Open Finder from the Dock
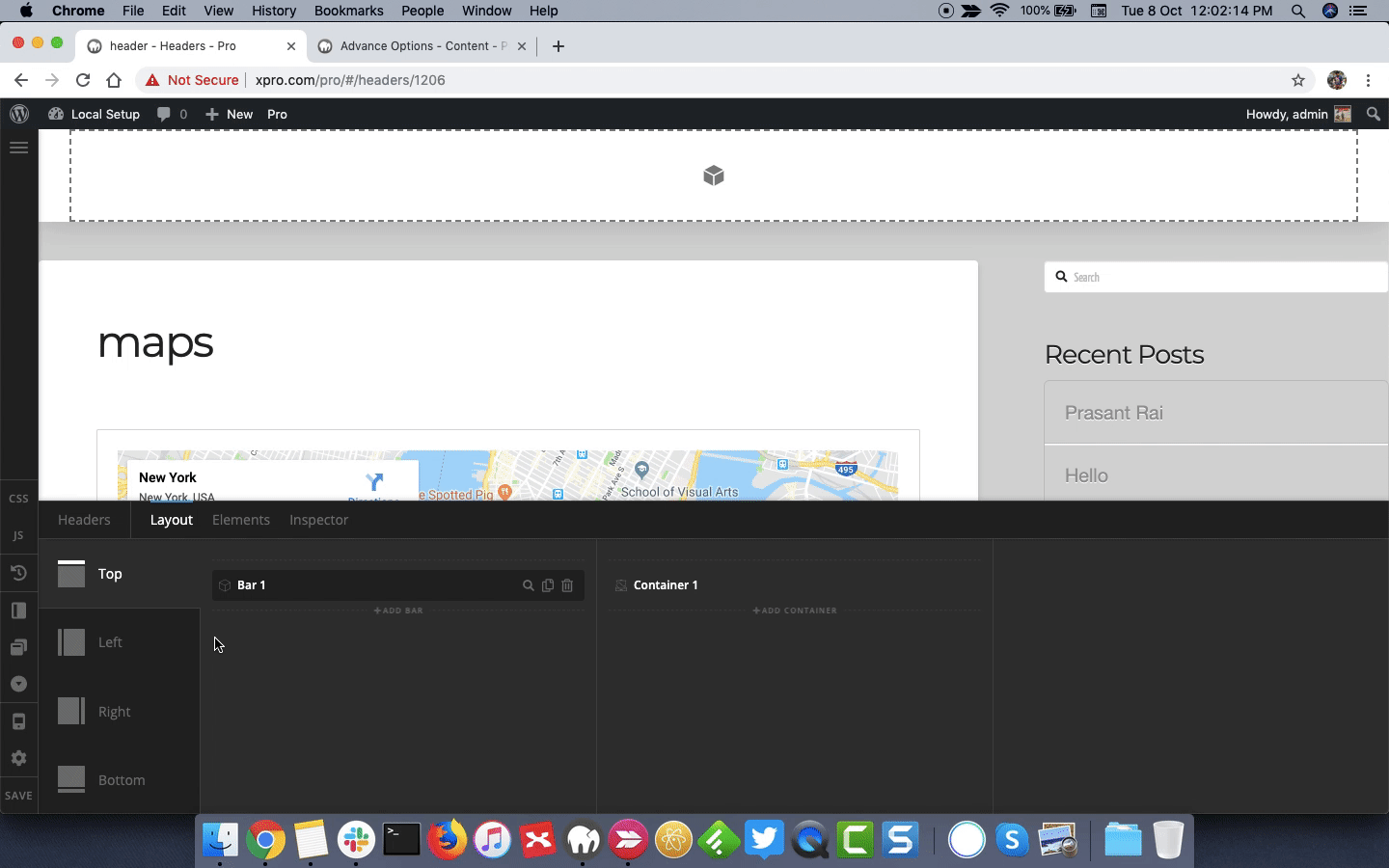The width and height of the screenshot is (1389, 868). (221, 839)
